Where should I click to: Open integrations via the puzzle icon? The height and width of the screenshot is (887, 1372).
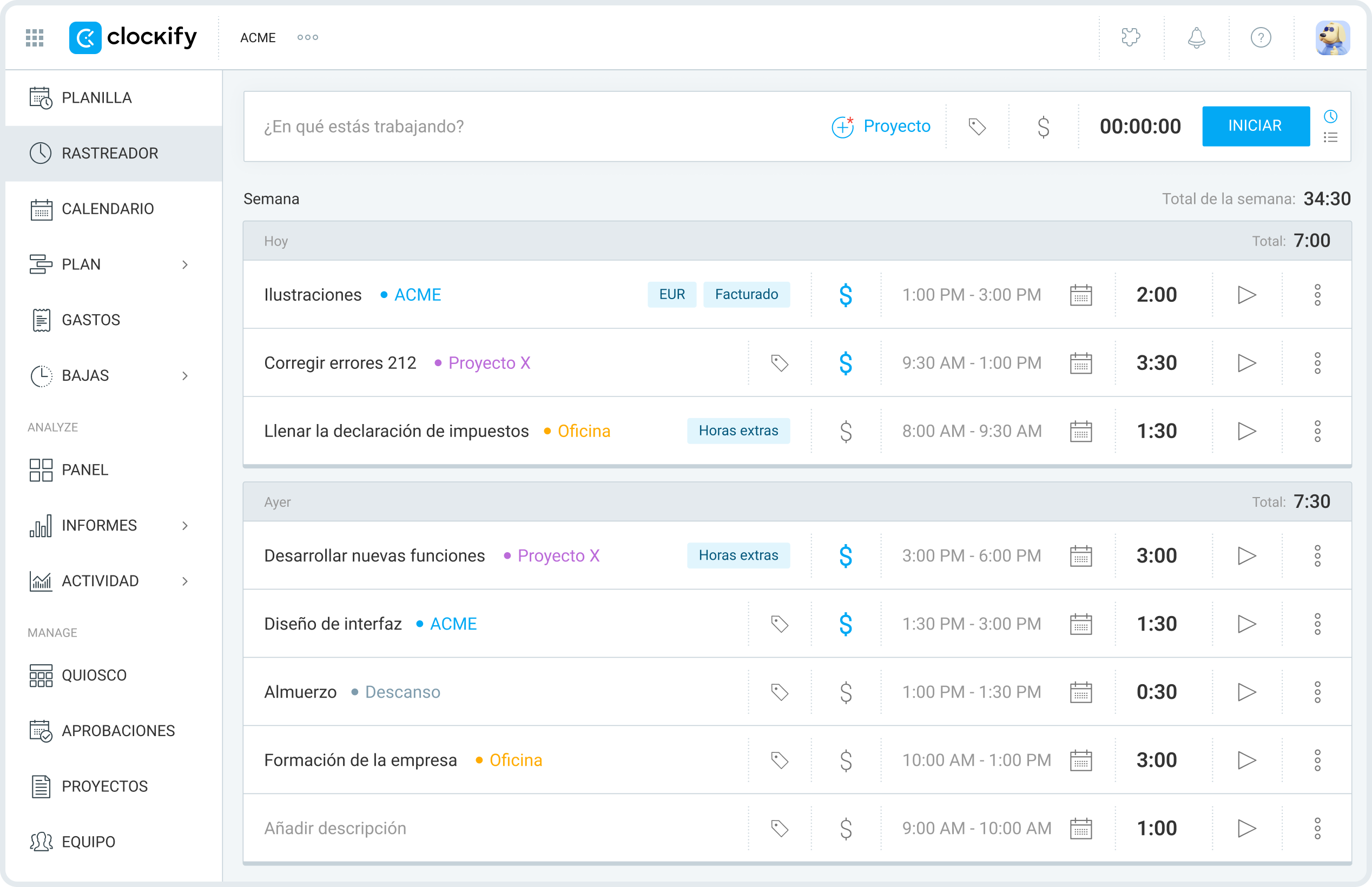tap(1130, 37)
